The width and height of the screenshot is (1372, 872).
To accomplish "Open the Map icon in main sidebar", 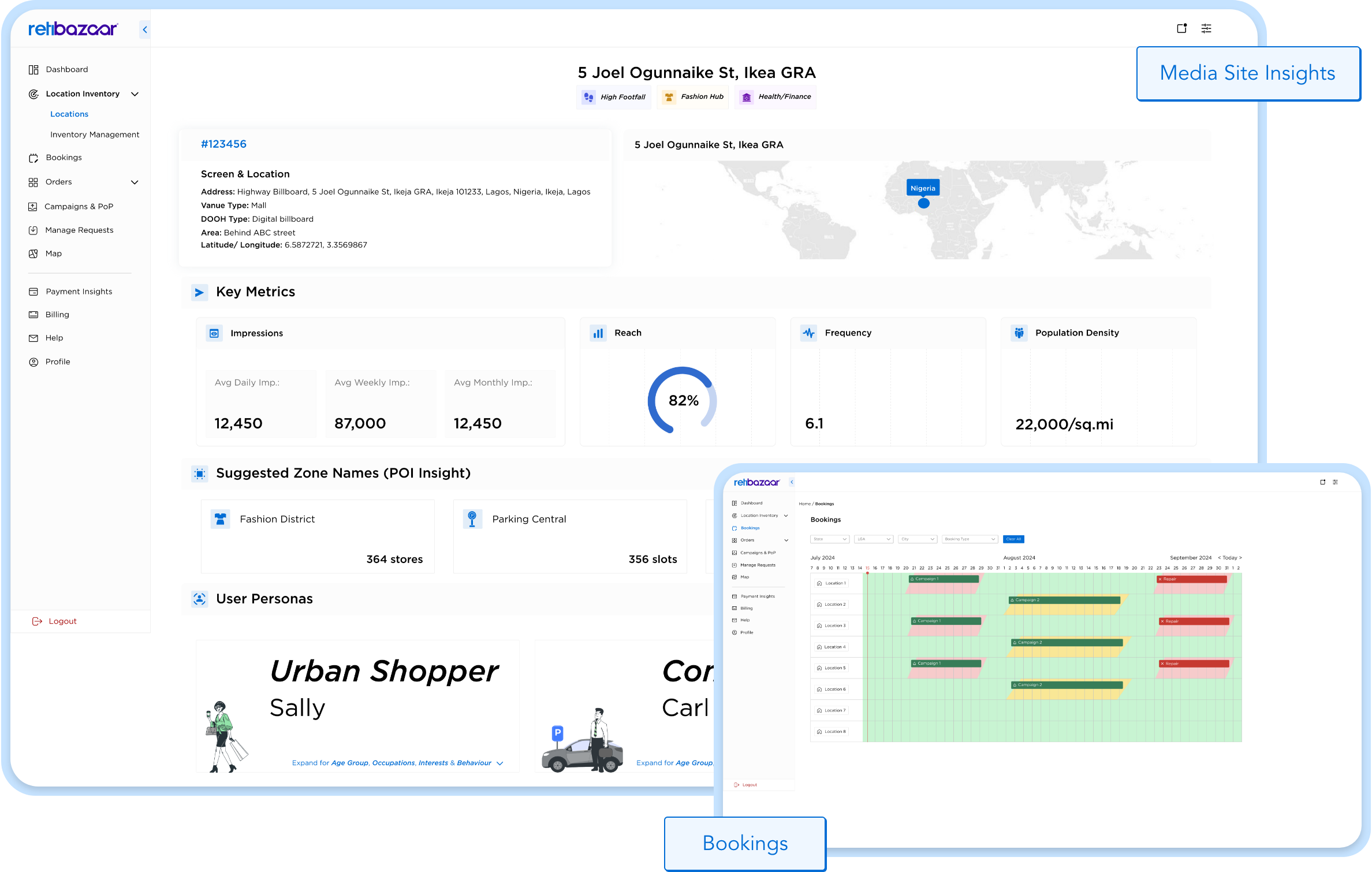I will (x=33, y=254).
